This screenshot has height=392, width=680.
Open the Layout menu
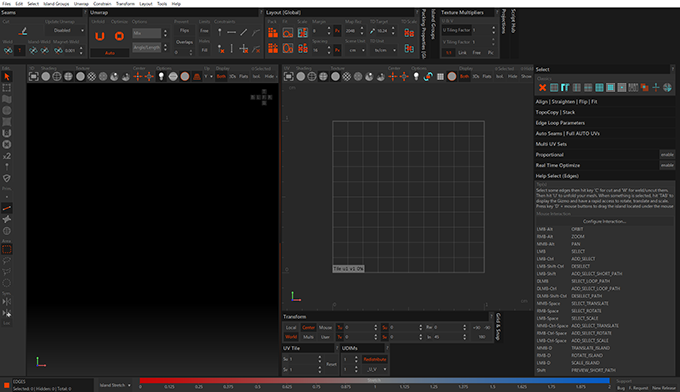[x=146, y=3]
